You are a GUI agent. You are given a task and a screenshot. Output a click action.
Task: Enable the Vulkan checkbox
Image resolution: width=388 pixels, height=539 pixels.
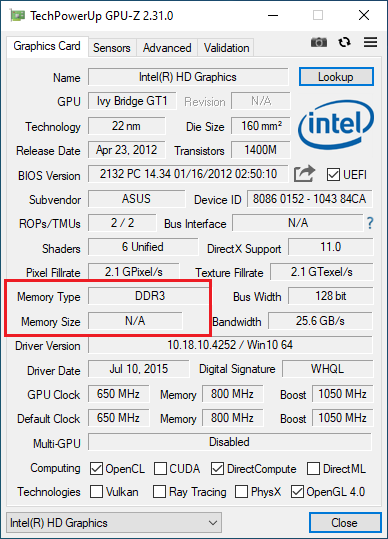96,492
